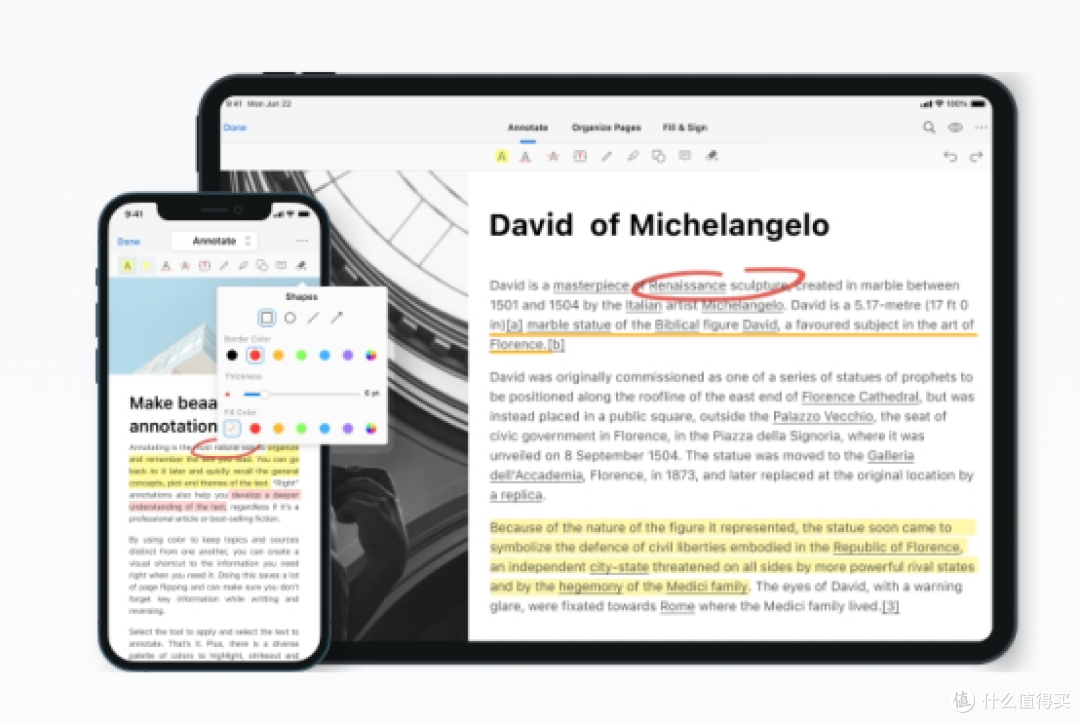Tap Done on the iPad
Image resolution: width=1080 pixels, height=723 pixels.
tap(235, 127)
